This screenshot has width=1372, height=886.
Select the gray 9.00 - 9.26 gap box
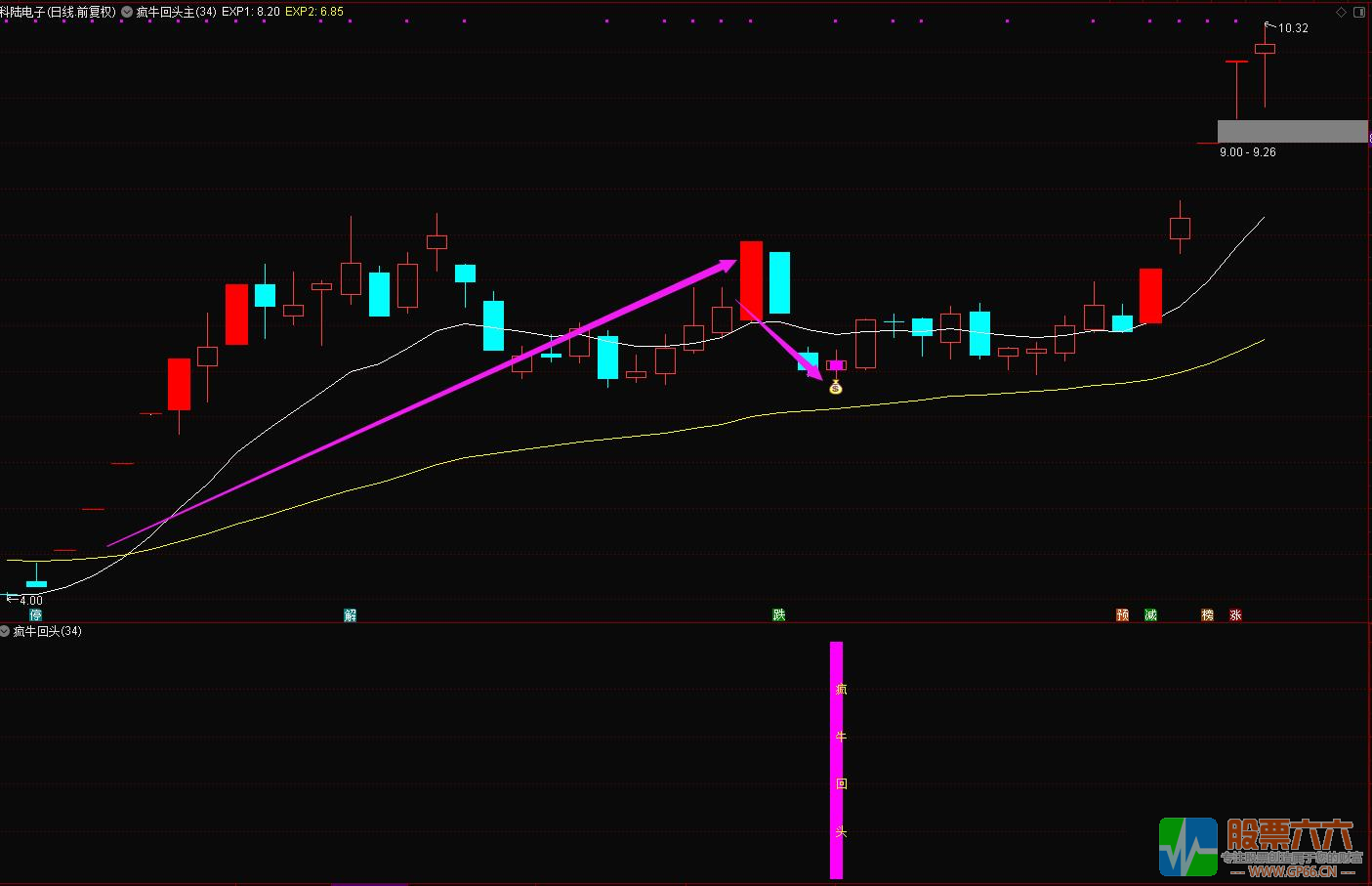click(1291, 131)
